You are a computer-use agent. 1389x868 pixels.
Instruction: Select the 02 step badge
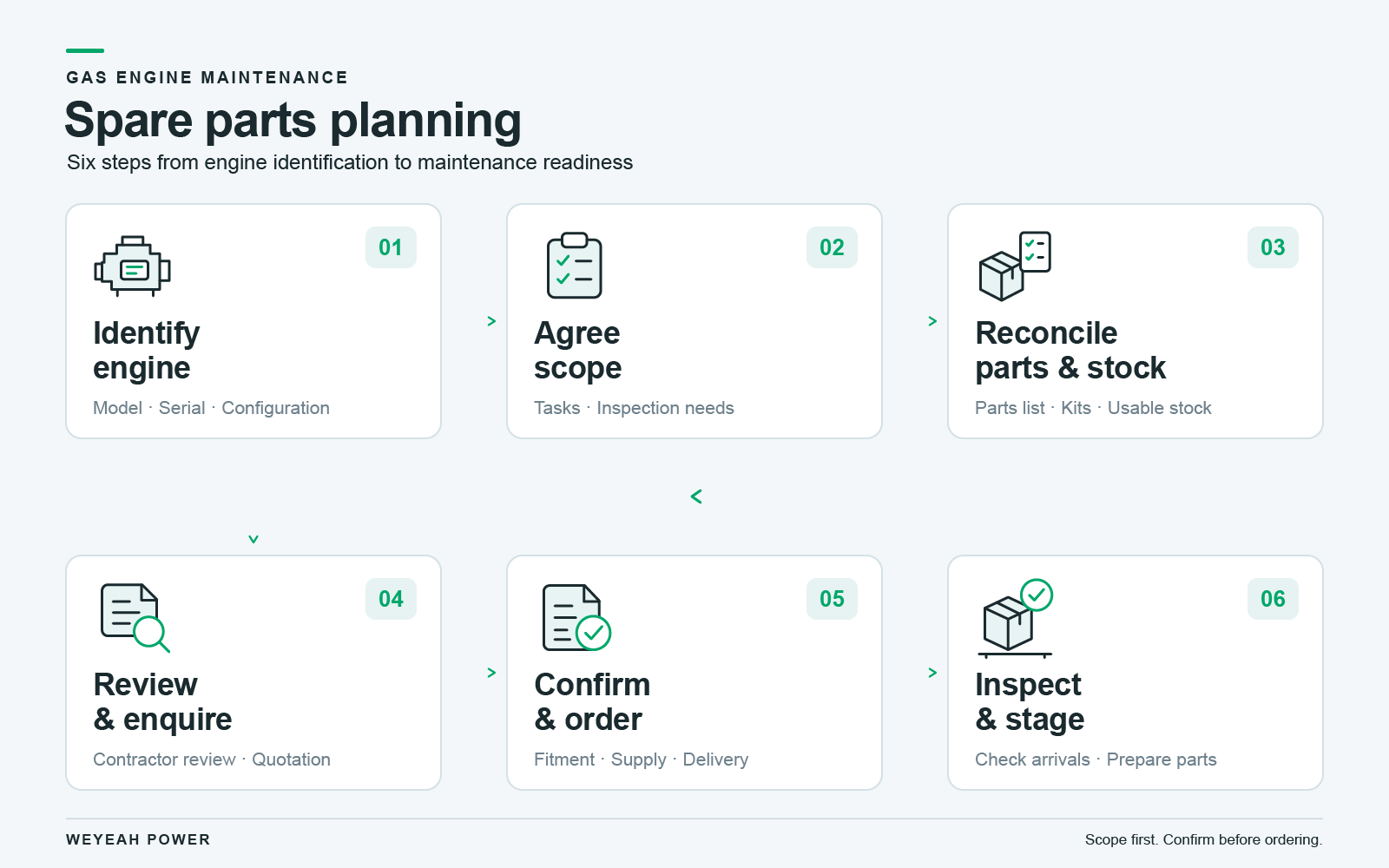(x=832, y=247)
